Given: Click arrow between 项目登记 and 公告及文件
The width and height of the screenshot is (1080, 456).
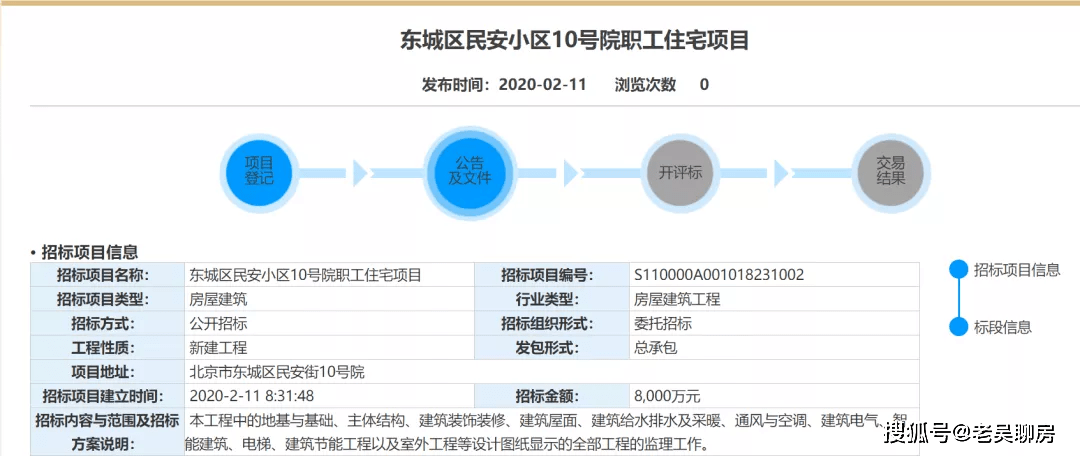Looking at the screenshot, I should [360, 172].
